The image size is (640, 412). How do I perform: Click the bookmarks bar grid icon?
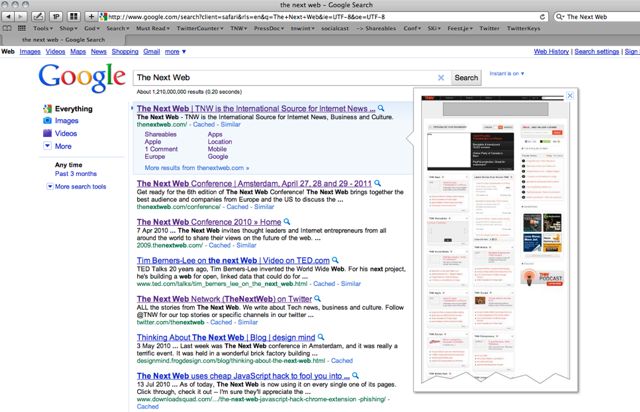point(22,28)
